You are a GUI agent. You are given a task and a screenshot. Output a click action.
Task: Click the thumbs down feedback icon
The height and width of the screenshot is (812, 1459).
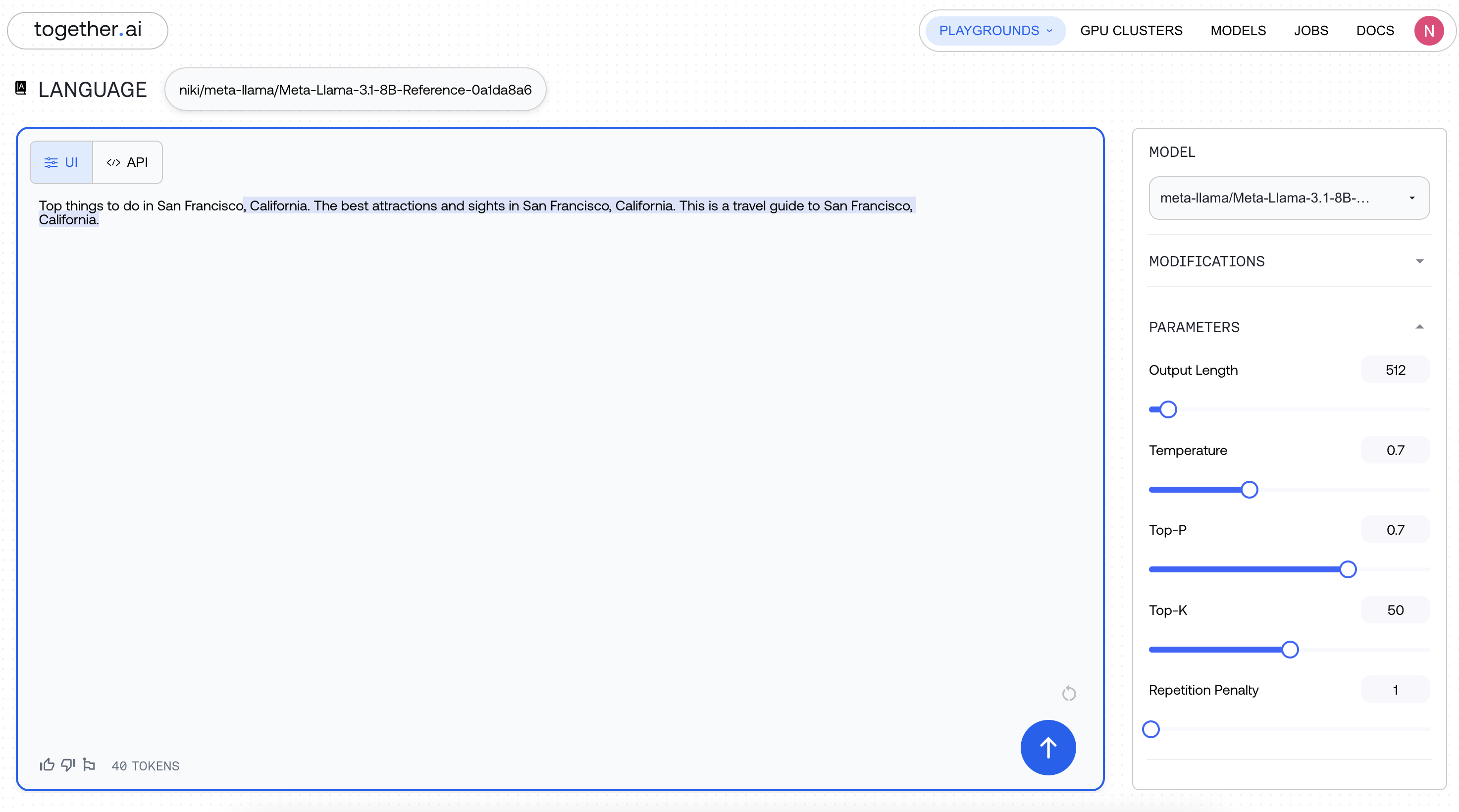click(x=68, y=765)
